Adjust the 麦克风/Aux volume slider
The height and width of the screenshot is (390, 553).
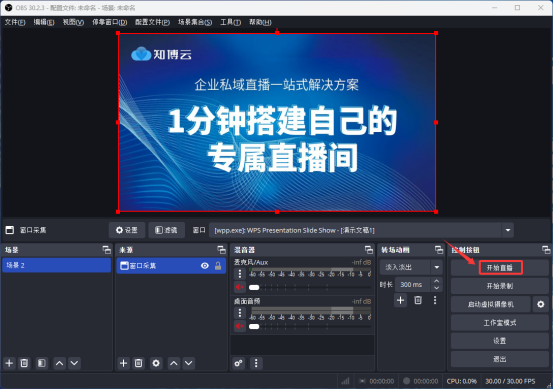pos(310,287)
